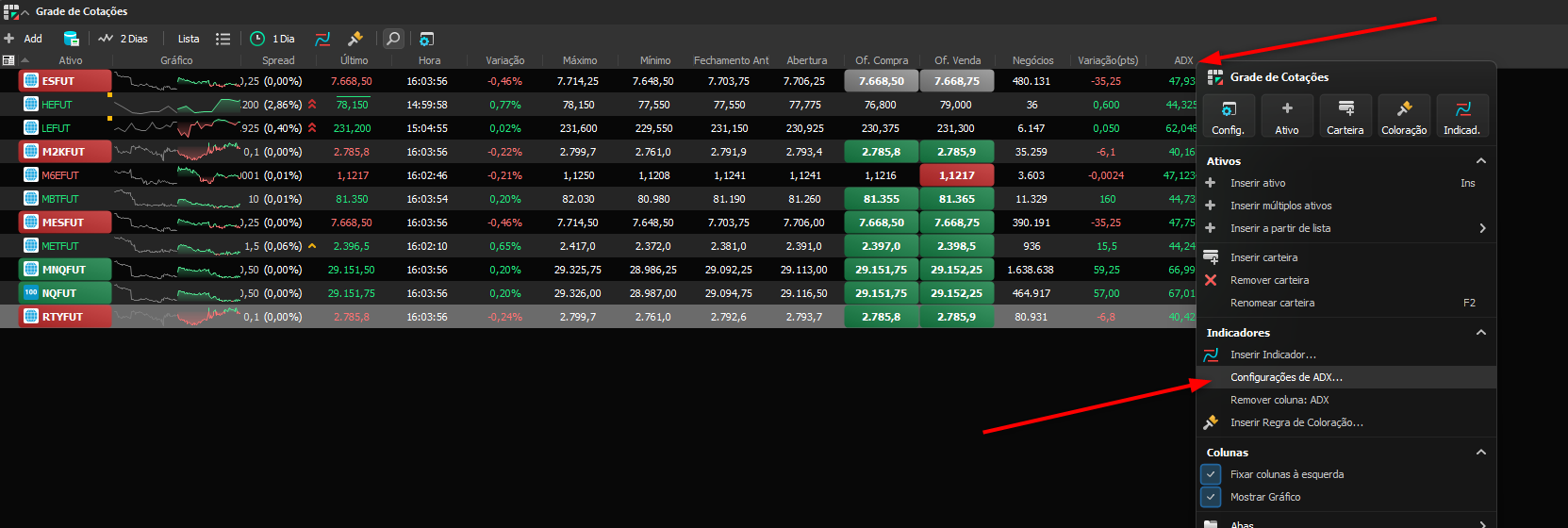Click the METFUT asset icon

[x=31, y=246]
